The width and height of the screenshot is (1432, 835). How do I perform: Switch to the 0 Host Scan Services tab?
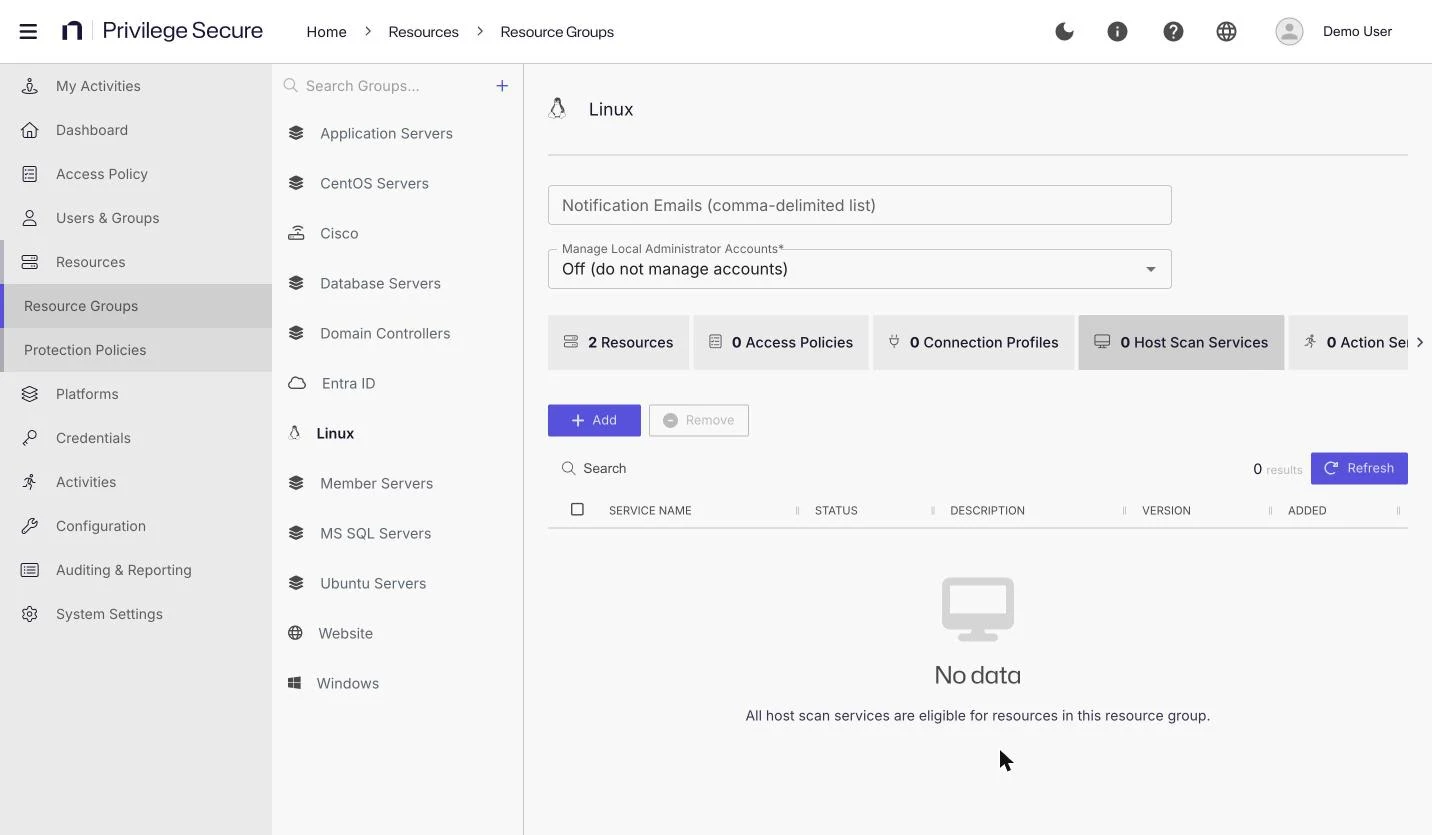point(1181,342)
